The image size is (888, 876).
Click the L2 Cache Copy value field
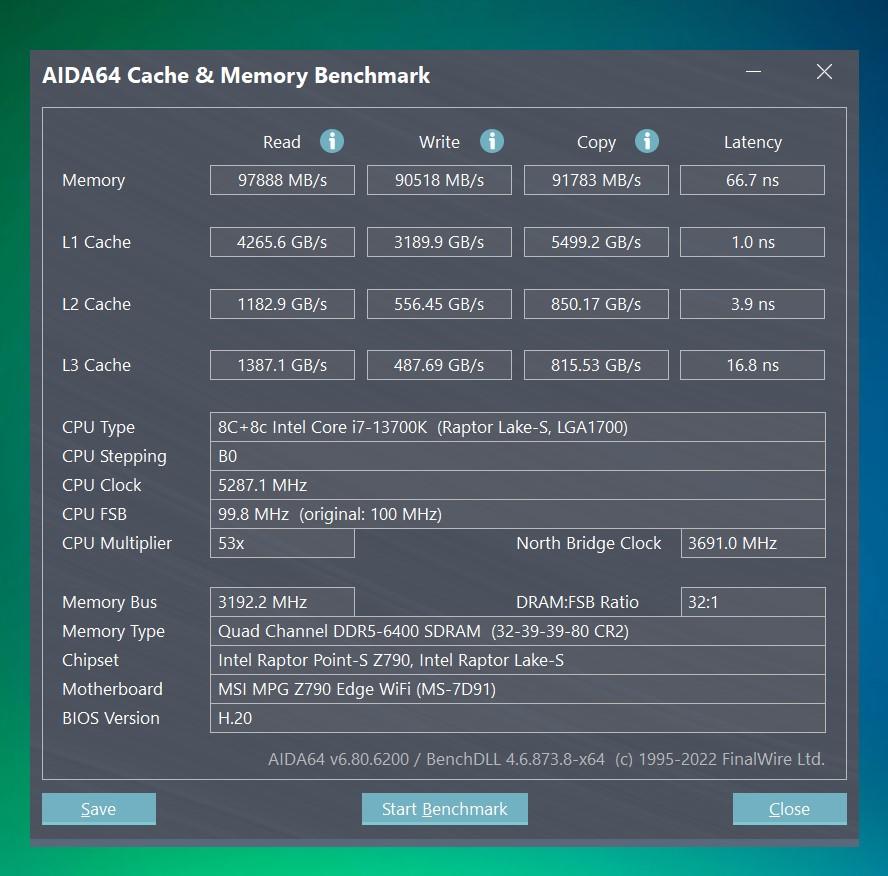tap(596, 304)
